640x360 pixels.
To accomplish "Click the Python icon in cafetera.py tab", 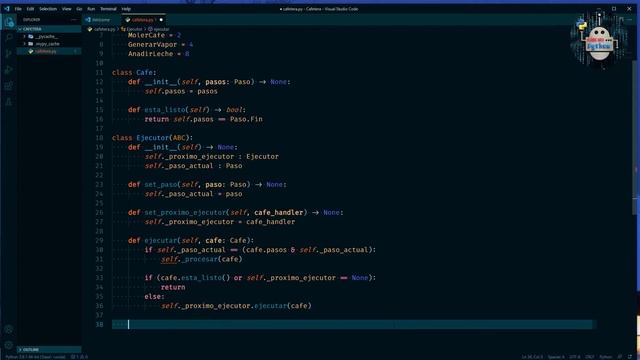I will 128,20.
